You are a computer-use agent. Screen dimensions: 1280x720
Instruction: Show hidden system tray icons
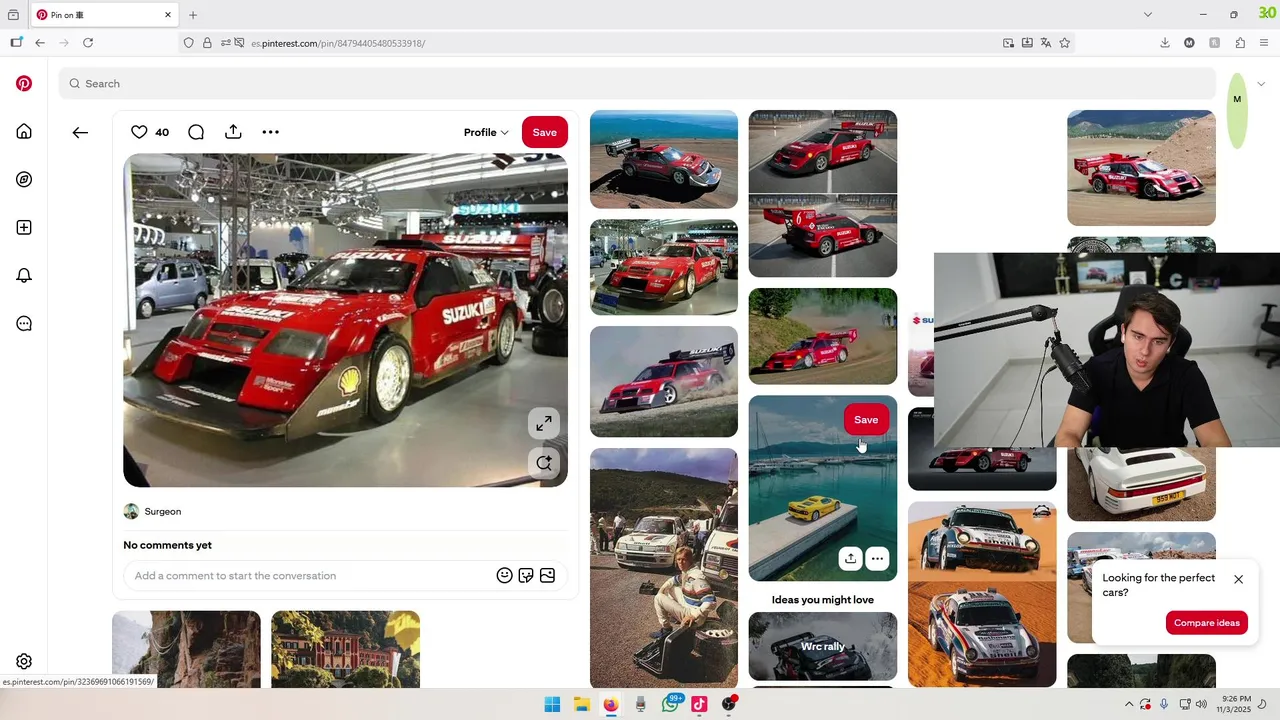[x=1129, y=704]
